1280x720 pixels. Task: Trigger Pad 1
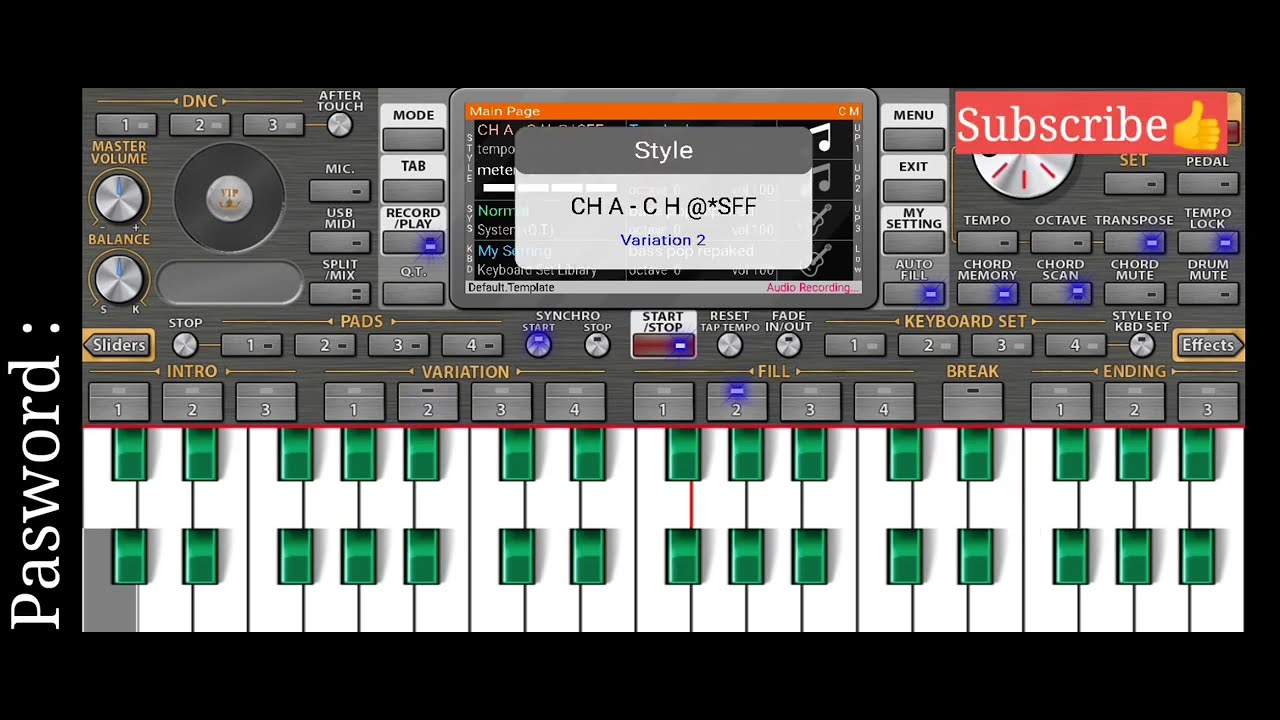pos(251,345)
